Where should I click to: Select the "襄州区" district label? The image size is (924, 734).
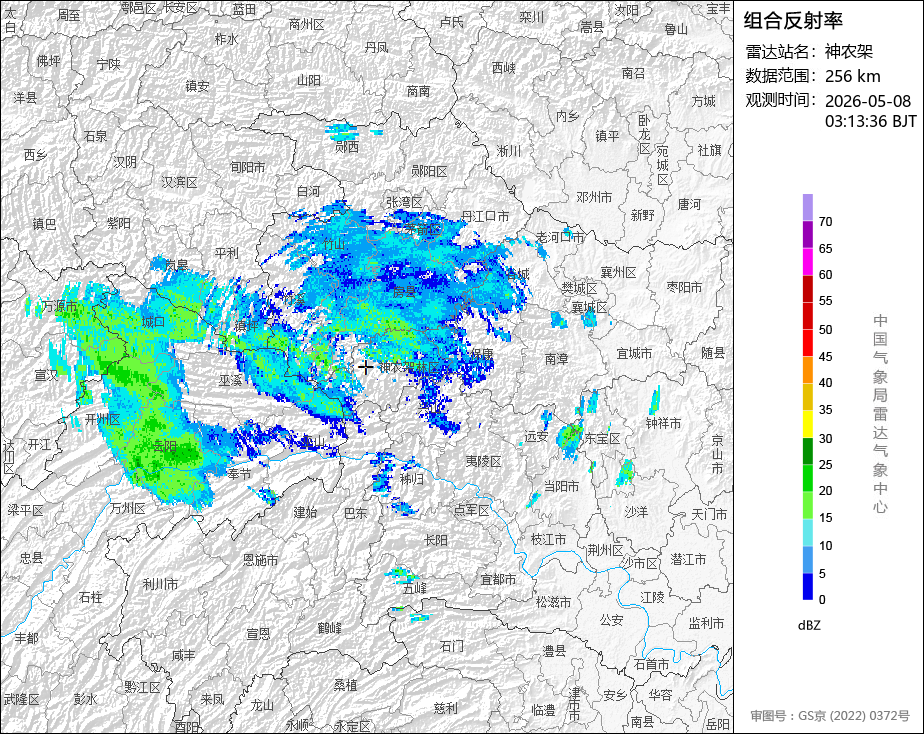618,272
